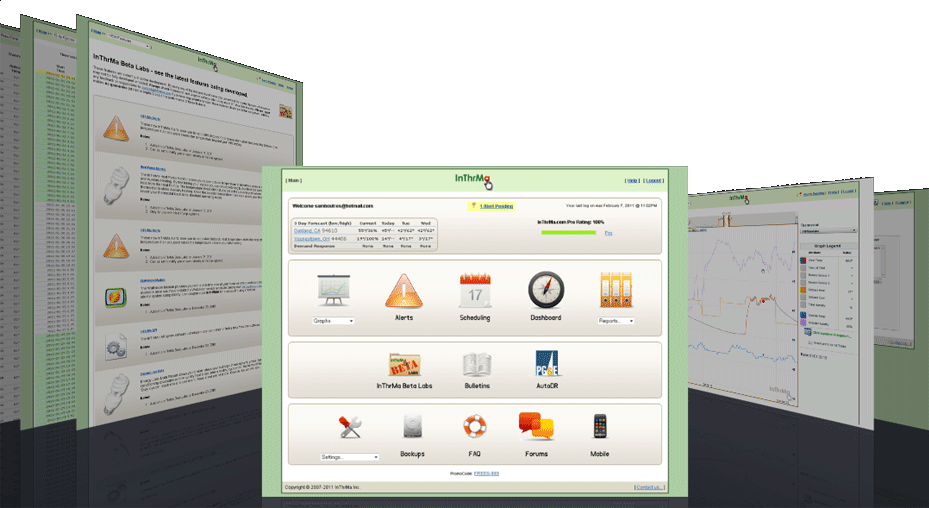Expand the Reports dropdown
Screen dimensions: 929x508
616,321
